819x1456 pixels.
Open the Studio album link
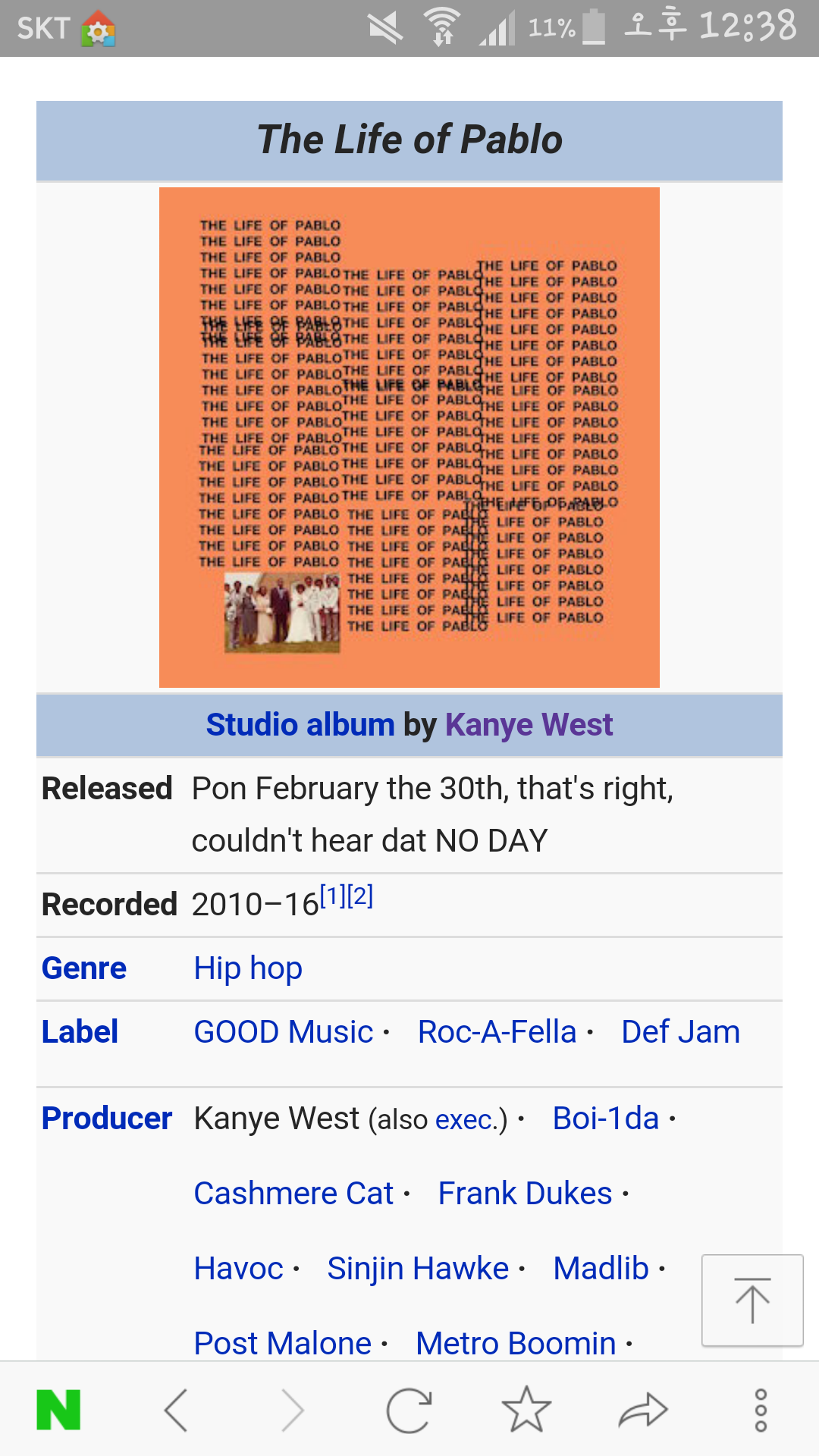(300, 725)
